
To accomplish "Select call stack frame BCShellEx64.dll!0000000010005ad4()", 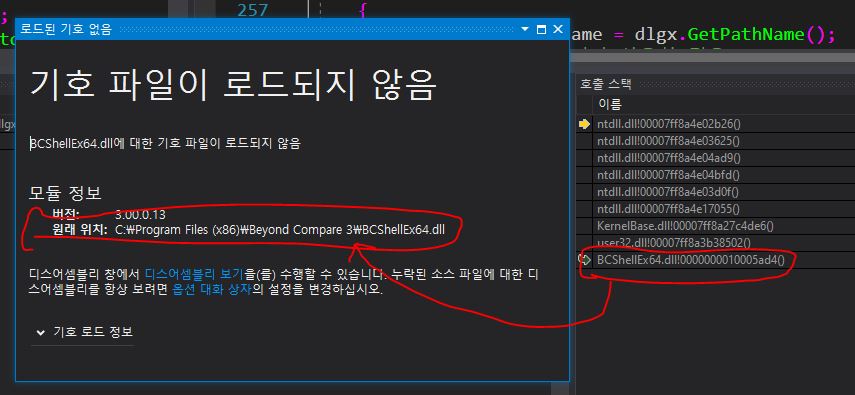I will click(690, 260).
